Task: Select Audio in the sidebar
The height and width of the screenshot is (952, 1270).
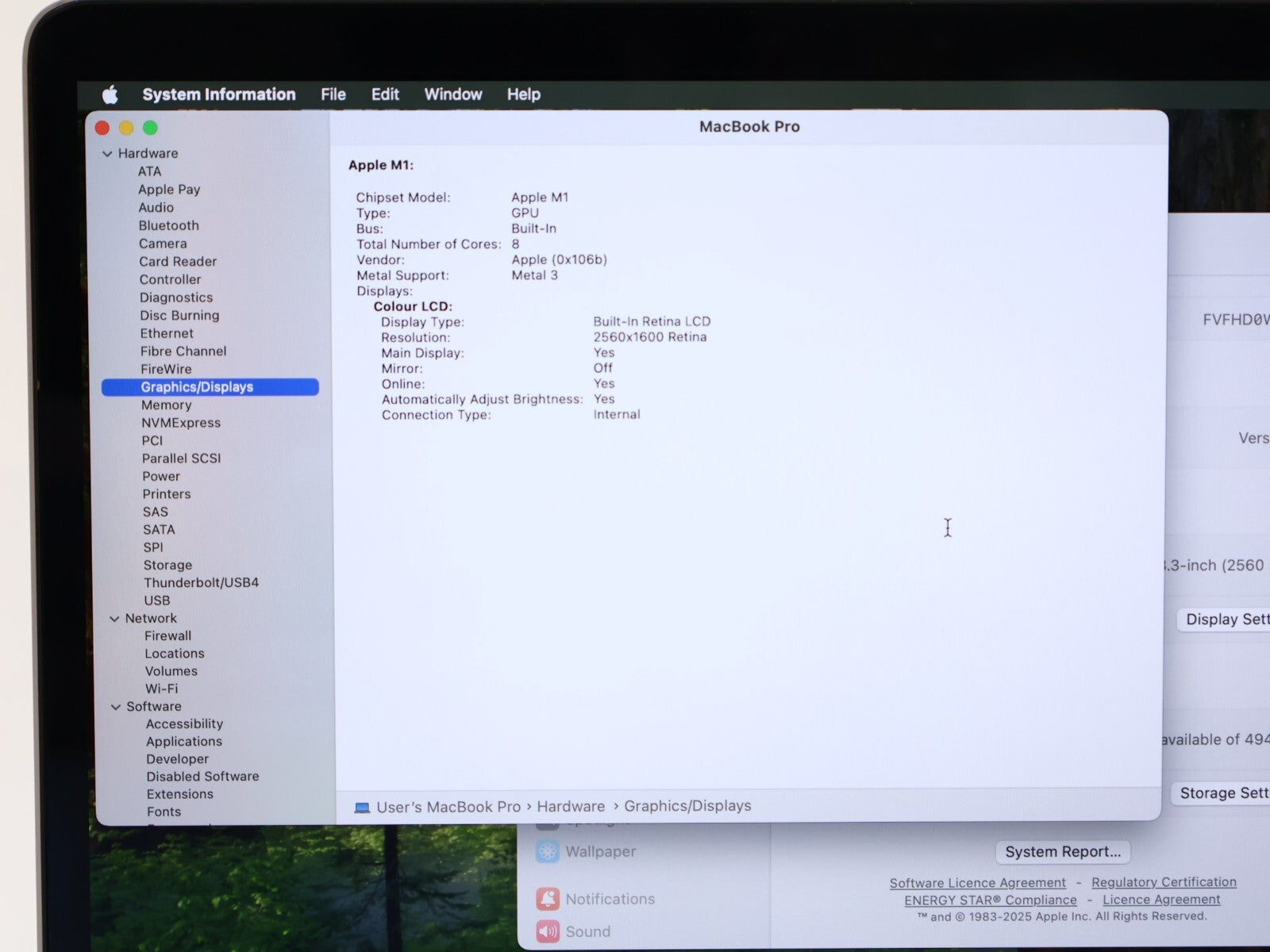Action: [156, 208]
